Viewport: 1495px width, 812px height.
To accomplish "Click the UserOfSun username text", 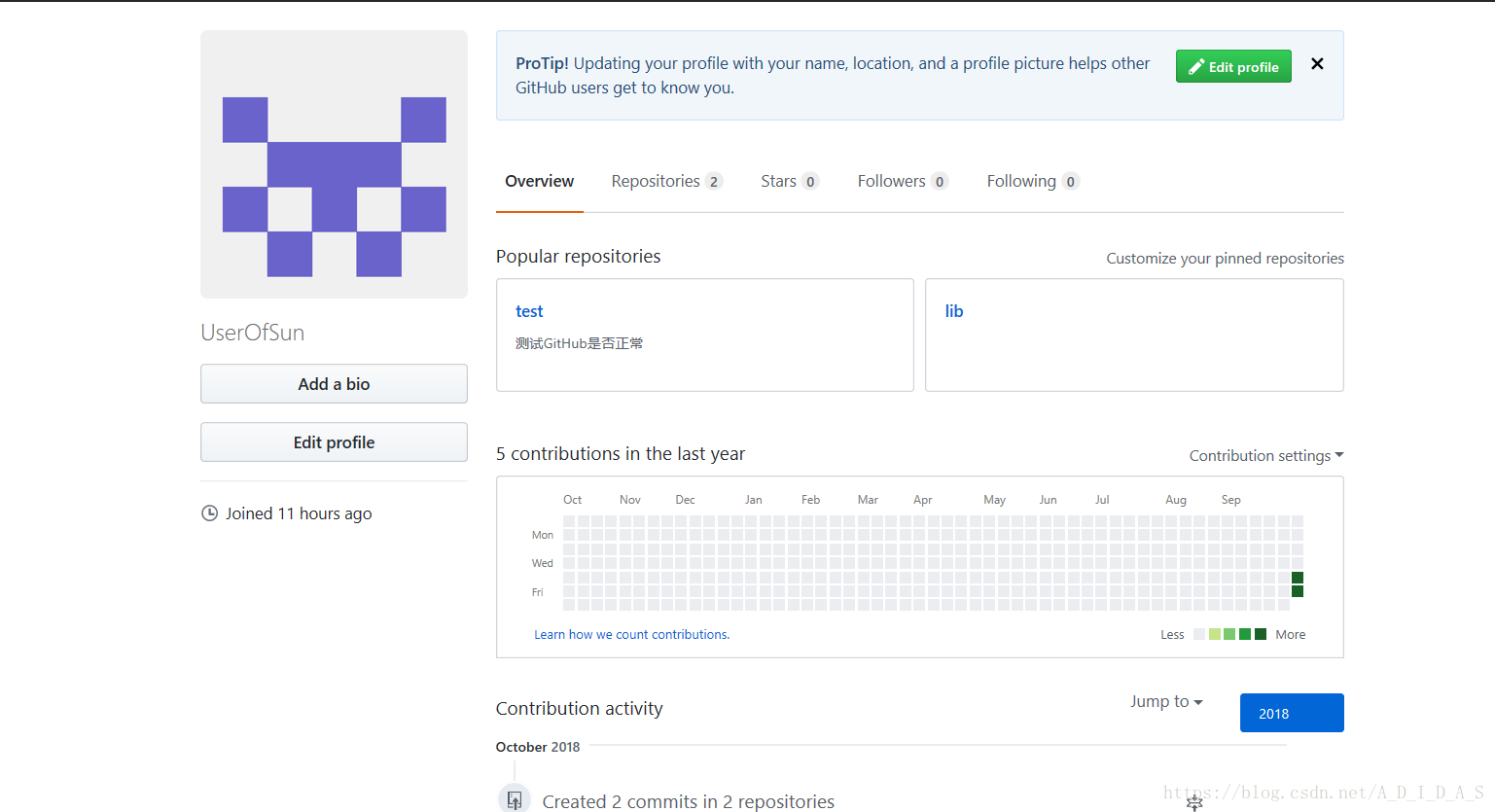I will [x=253, y=333].
